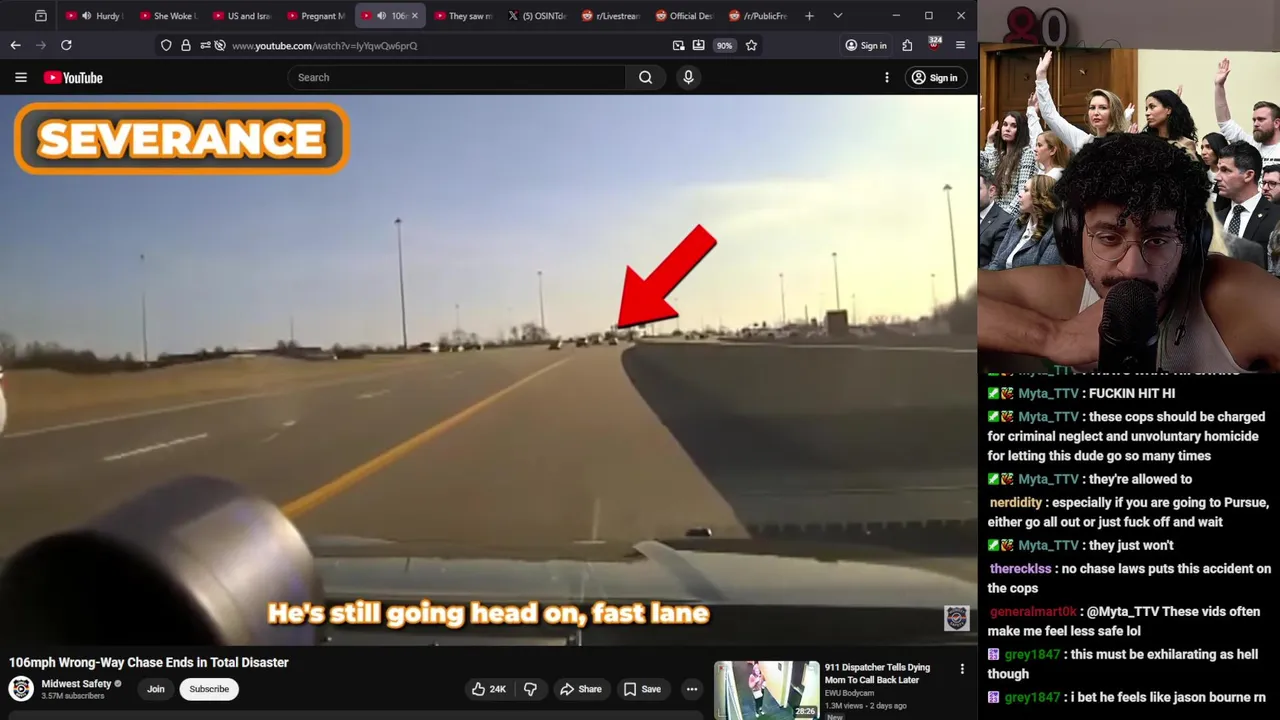1280x720 pixels.
Task: Join the Midwest Safety channel membership
Action: 156,689
